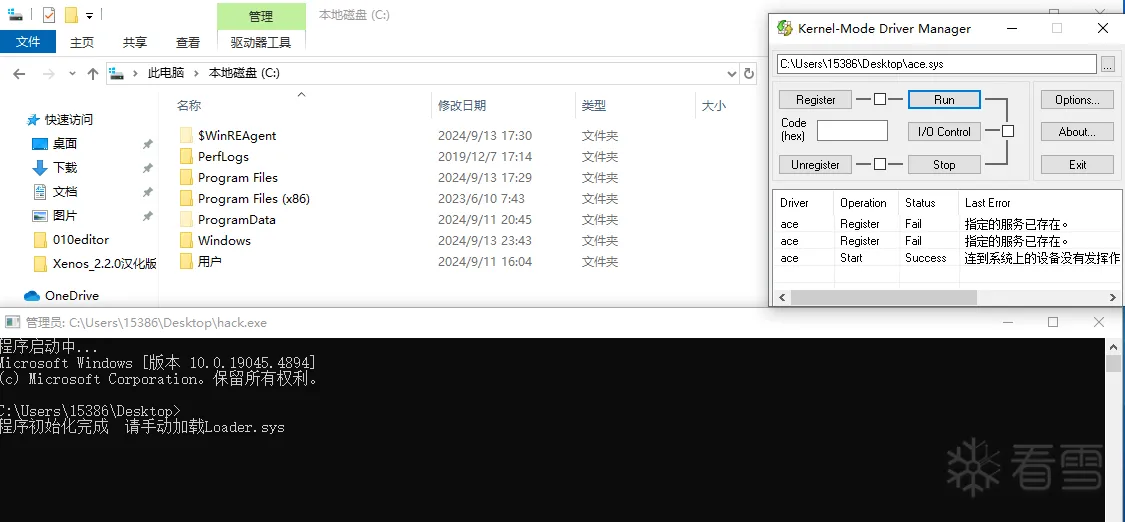
Task: Select the ProgramData folder icon
Action: pos(186,219)
